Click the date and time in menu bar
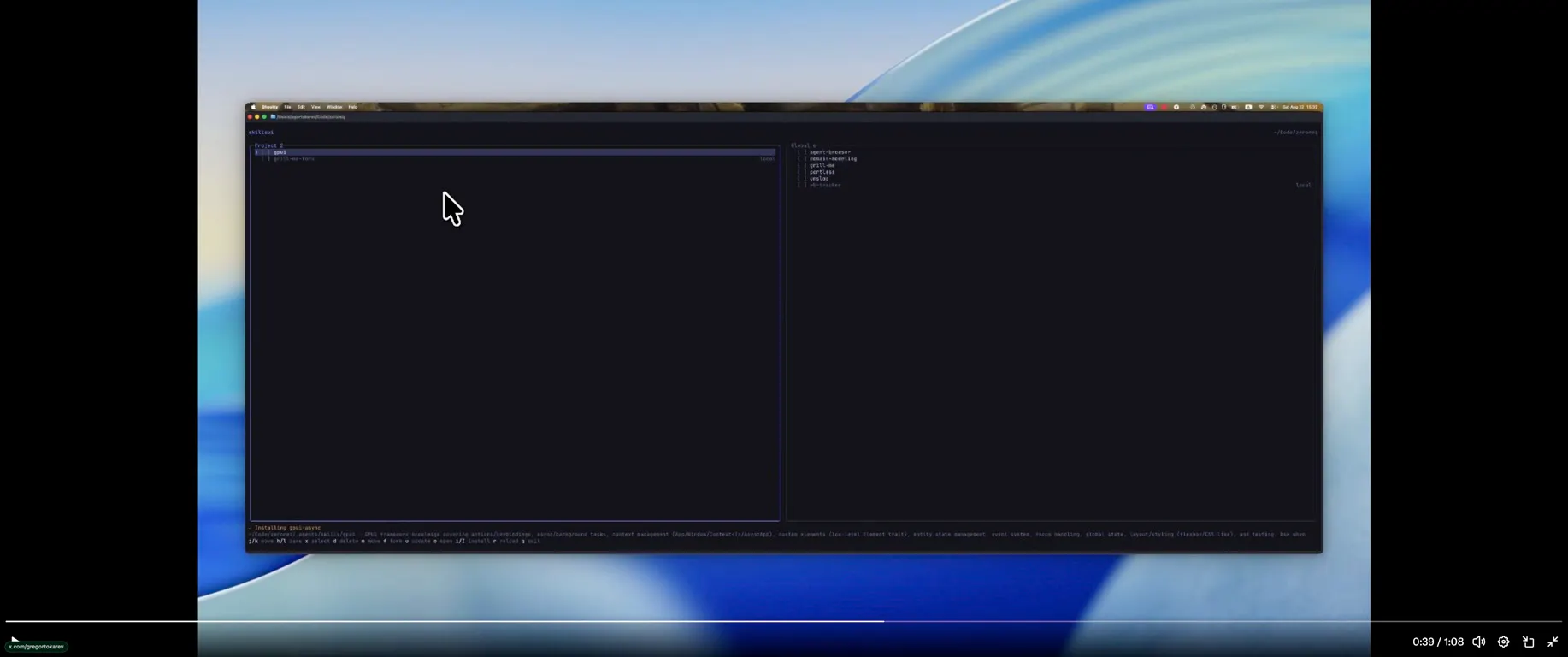 point(1300,107)
